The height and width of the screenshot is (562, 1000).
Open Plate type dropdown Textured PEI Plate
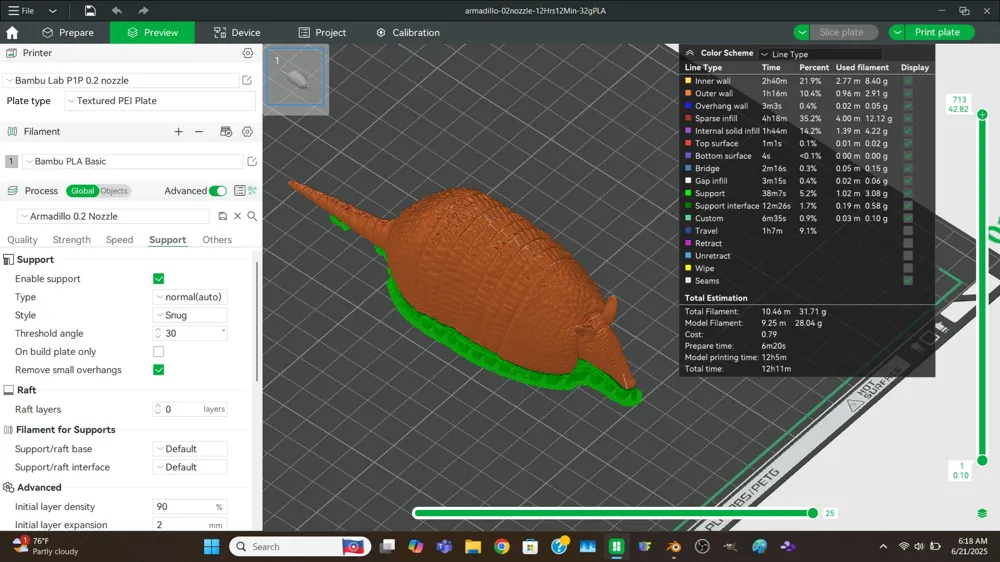(x=159, y=101)
